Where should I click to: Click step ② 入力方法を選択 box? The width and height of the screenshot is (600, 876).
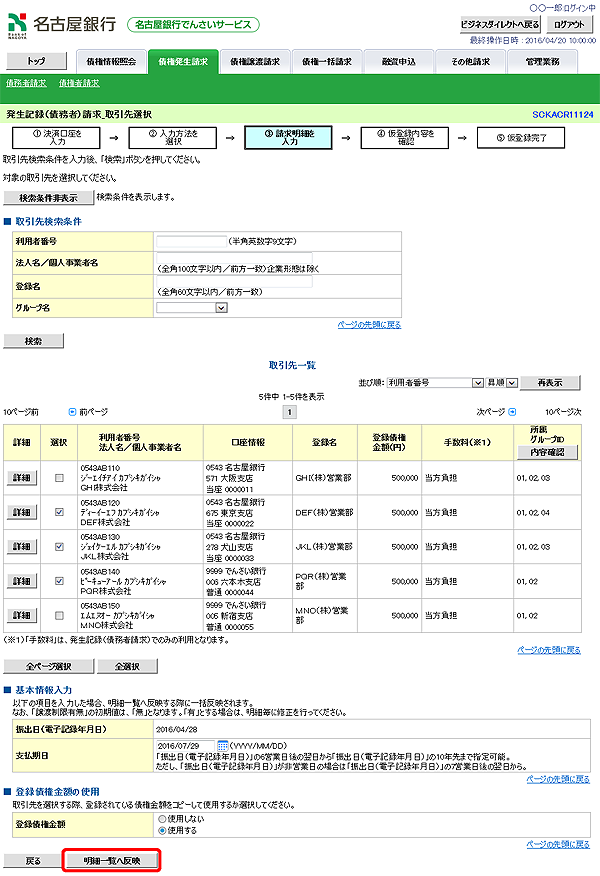coord(173,138)
